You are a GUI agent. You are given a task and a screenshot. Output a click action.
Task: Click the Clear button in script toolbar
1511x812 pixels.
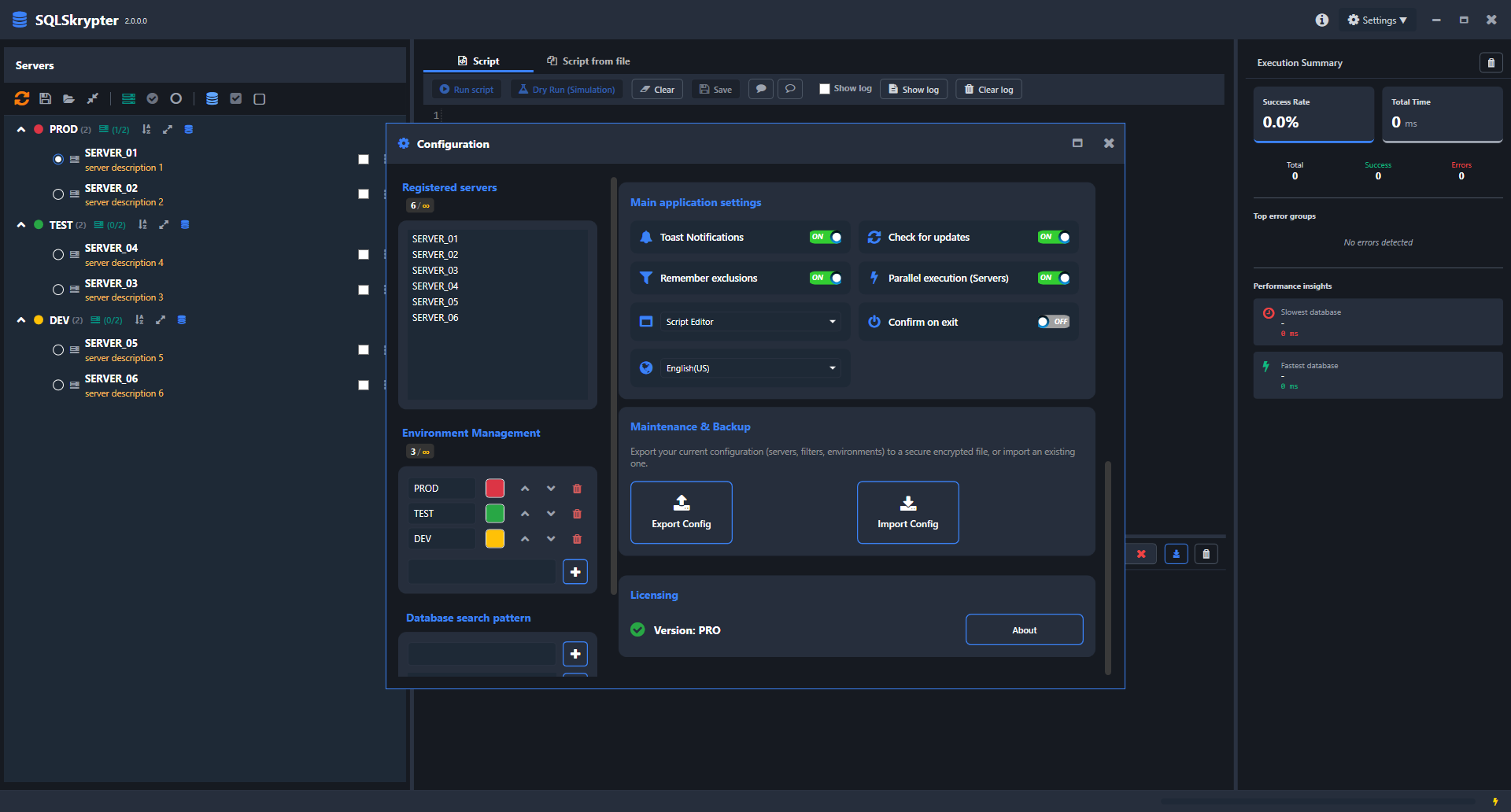pyautogui.click(x=657, y=89)
